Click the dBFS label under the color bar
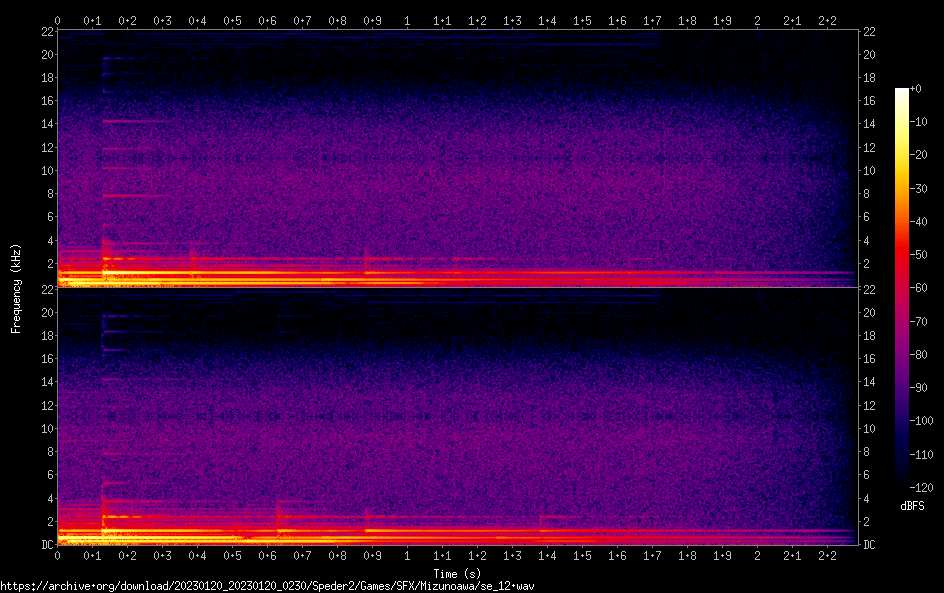944x593 pixels. 912,507
